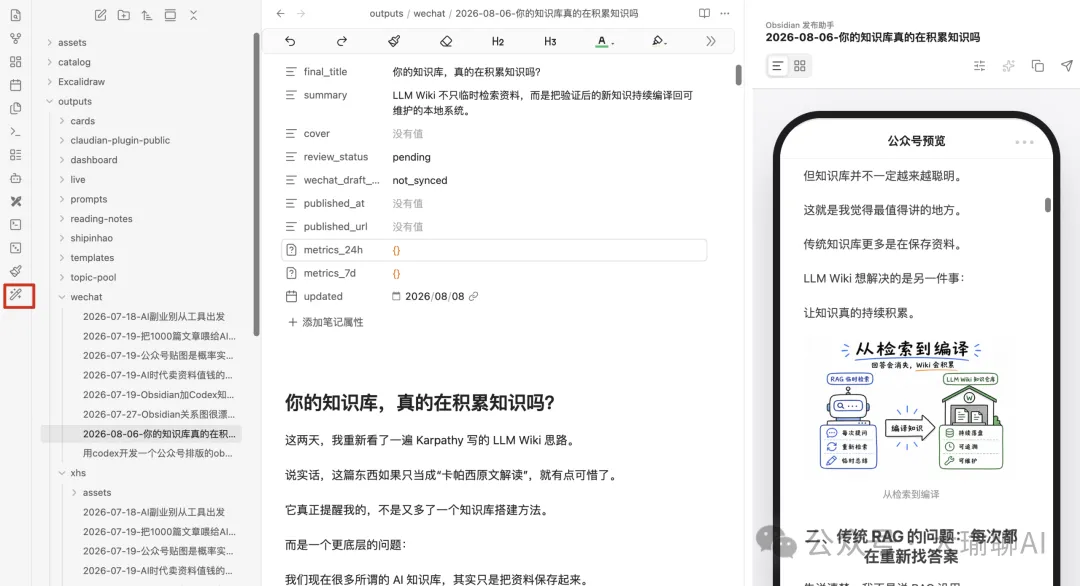Click the updated date 2026/08/08 field
This screenshot has width=1080, height=586.
tap(435, 297)
